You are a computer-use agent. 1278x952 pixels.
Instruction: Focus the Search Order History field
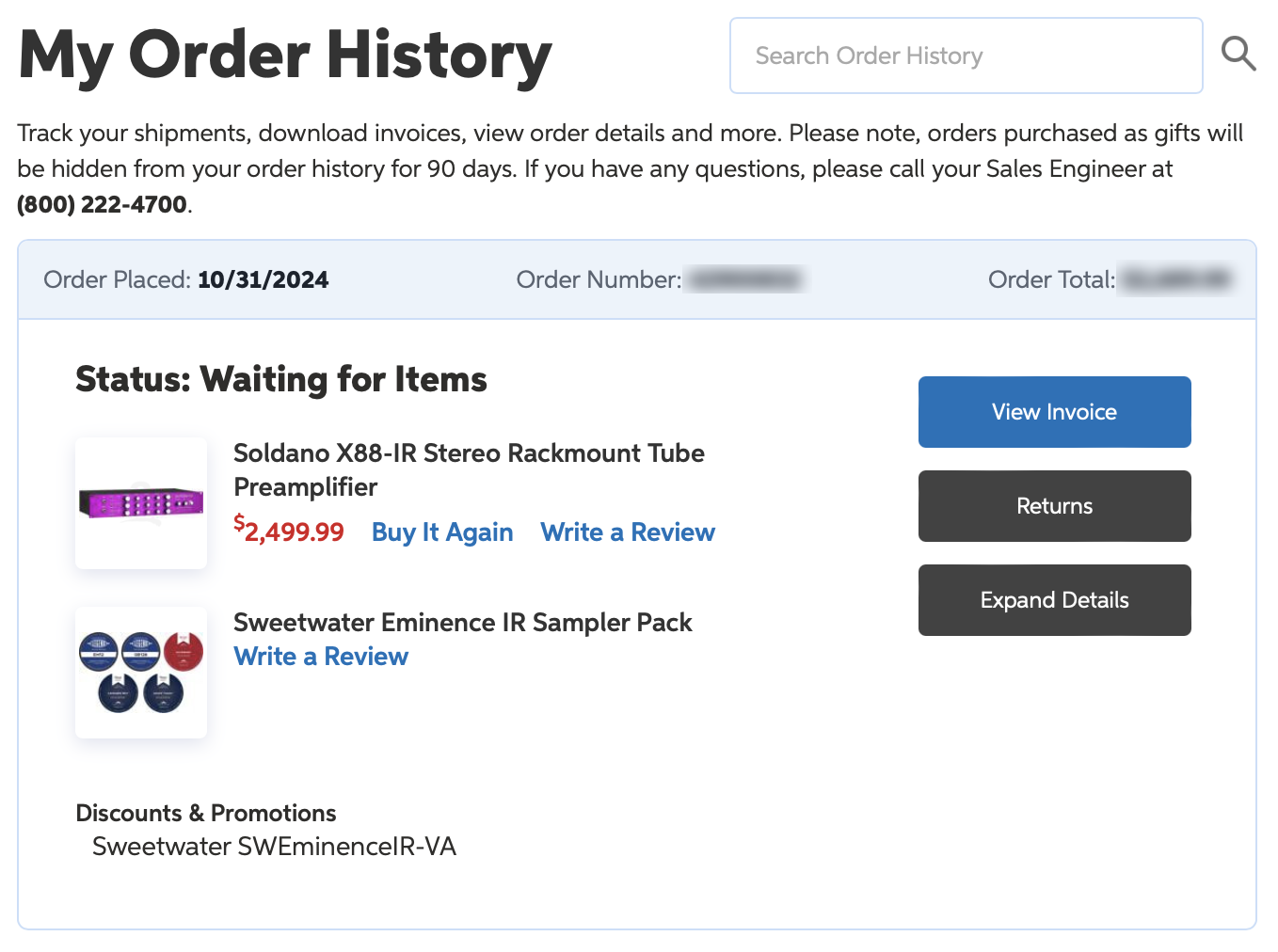coord(966,56)
